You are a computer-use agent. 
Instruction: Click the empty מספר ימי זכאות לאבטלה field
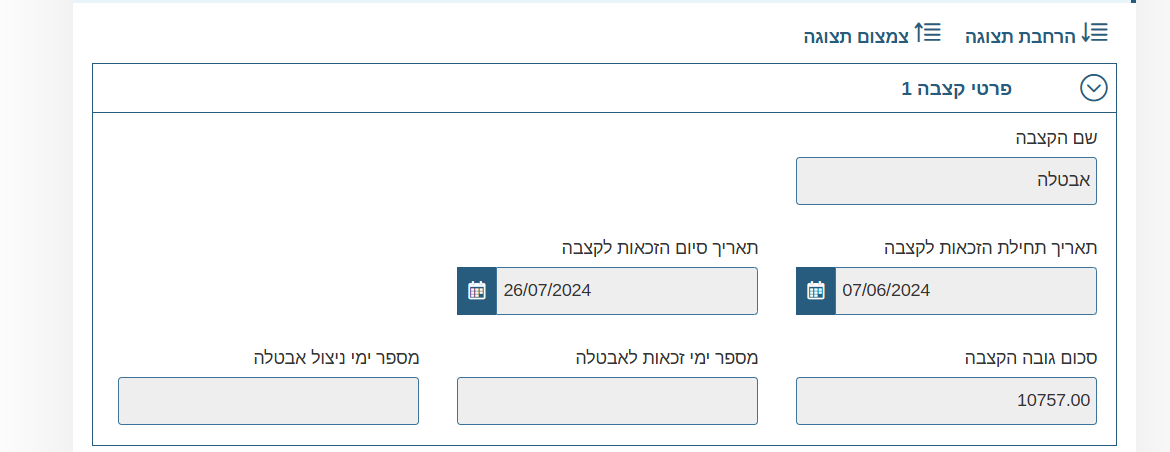607,401
